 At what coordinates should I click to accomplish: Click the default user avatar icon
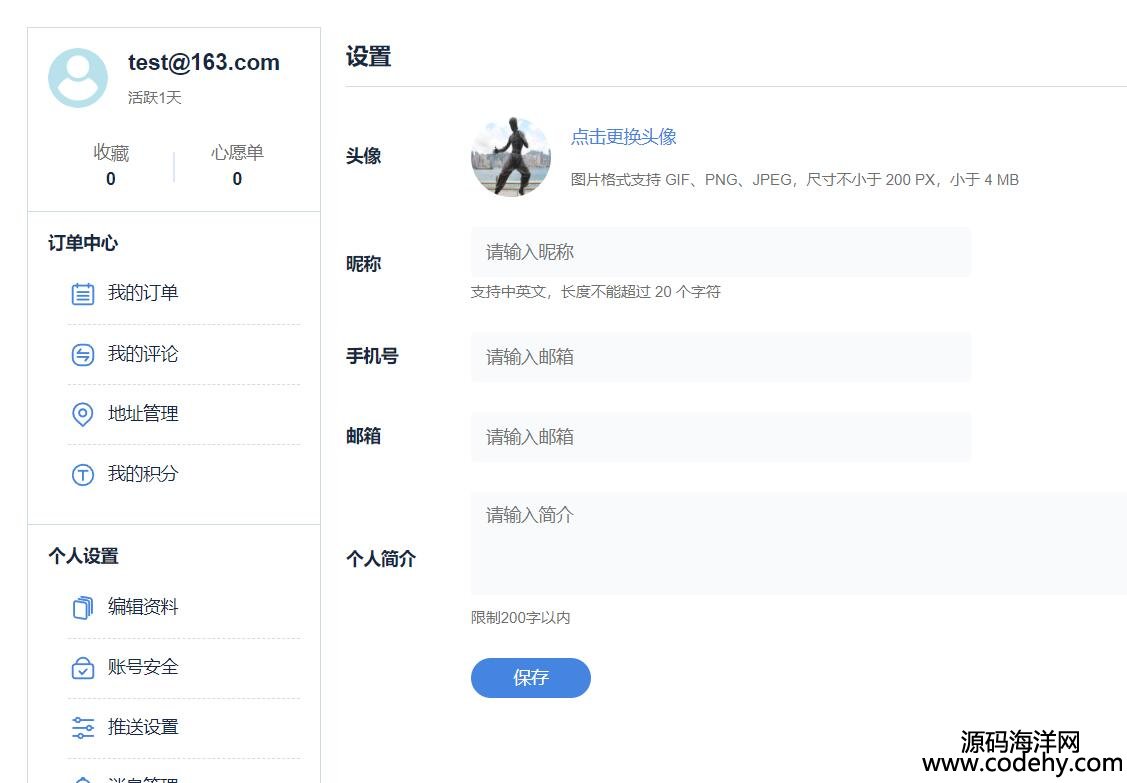coord(78,78)
